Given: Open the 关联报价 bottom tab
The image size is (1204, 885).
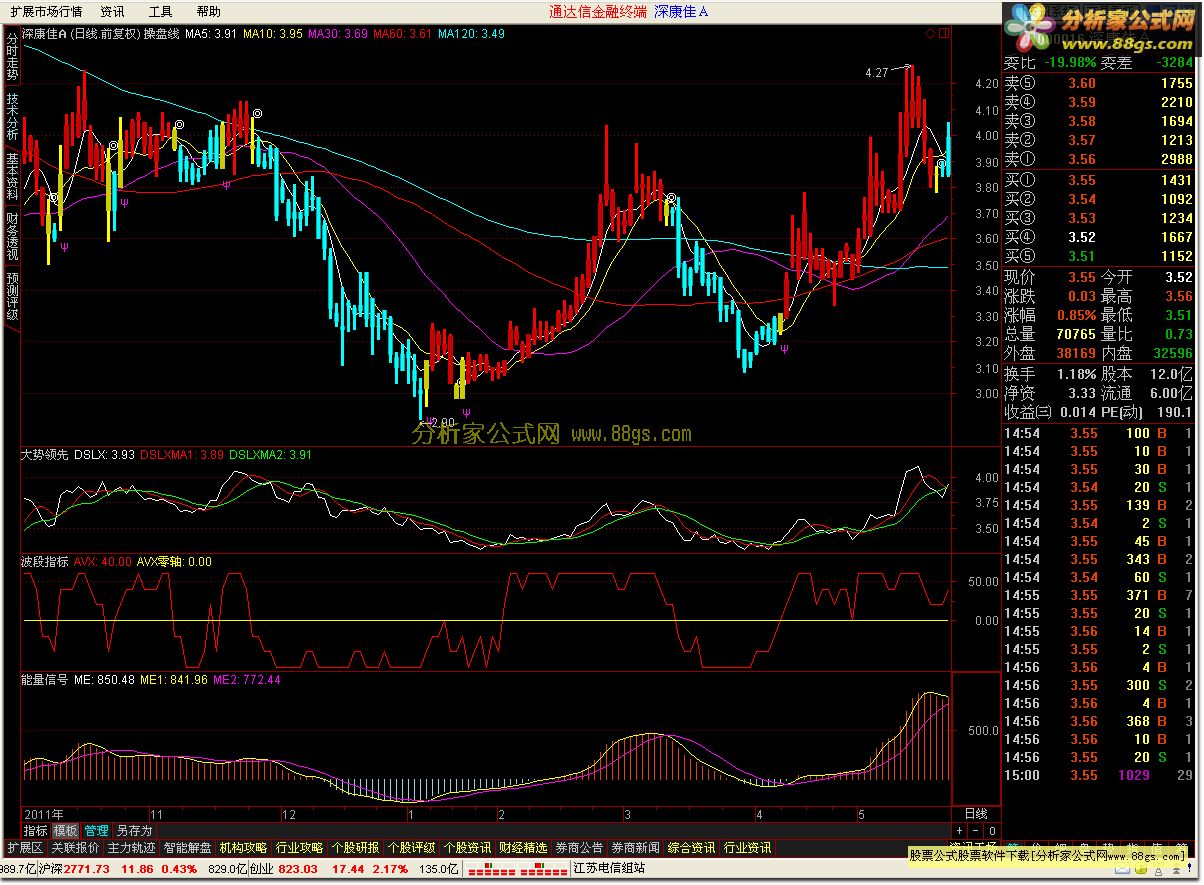Looking at the screenshot, I should click(76, 848).
